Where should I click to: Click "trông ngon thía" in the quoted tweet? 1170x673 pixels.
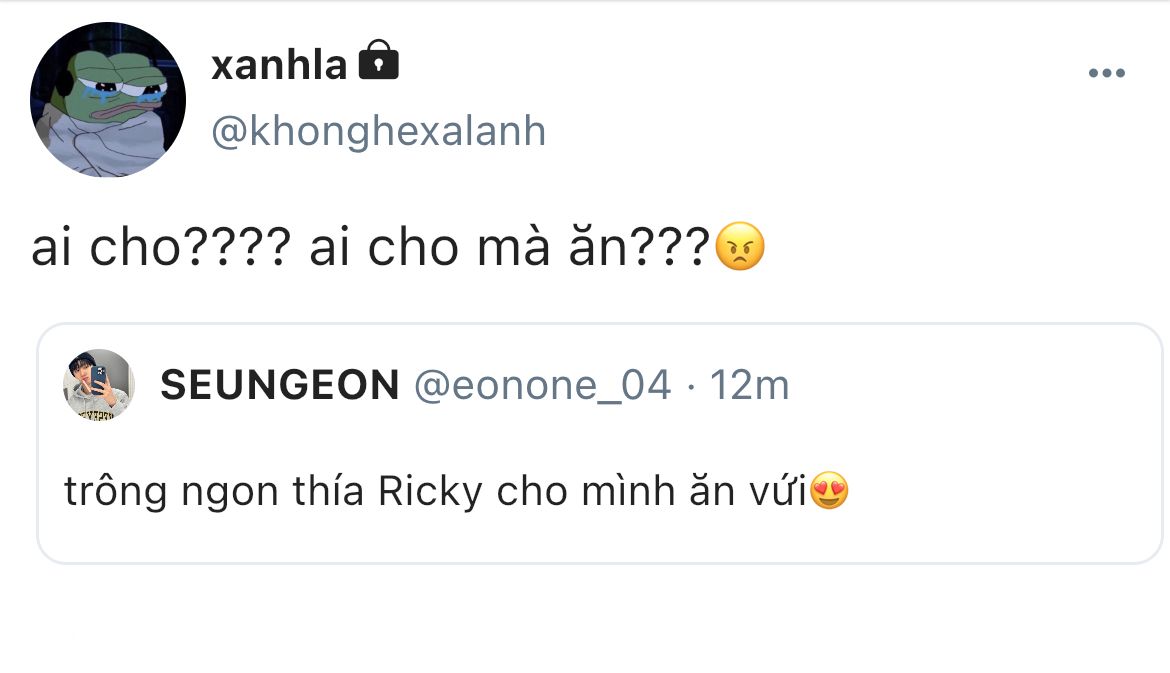click(x=214, y=492)
